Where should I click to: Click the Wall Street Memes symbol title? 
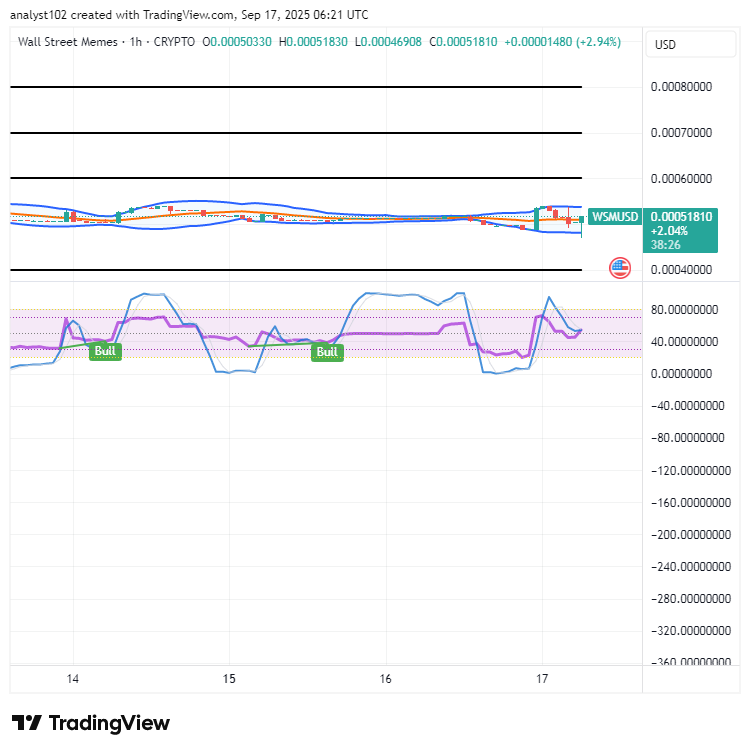[68, 42]
